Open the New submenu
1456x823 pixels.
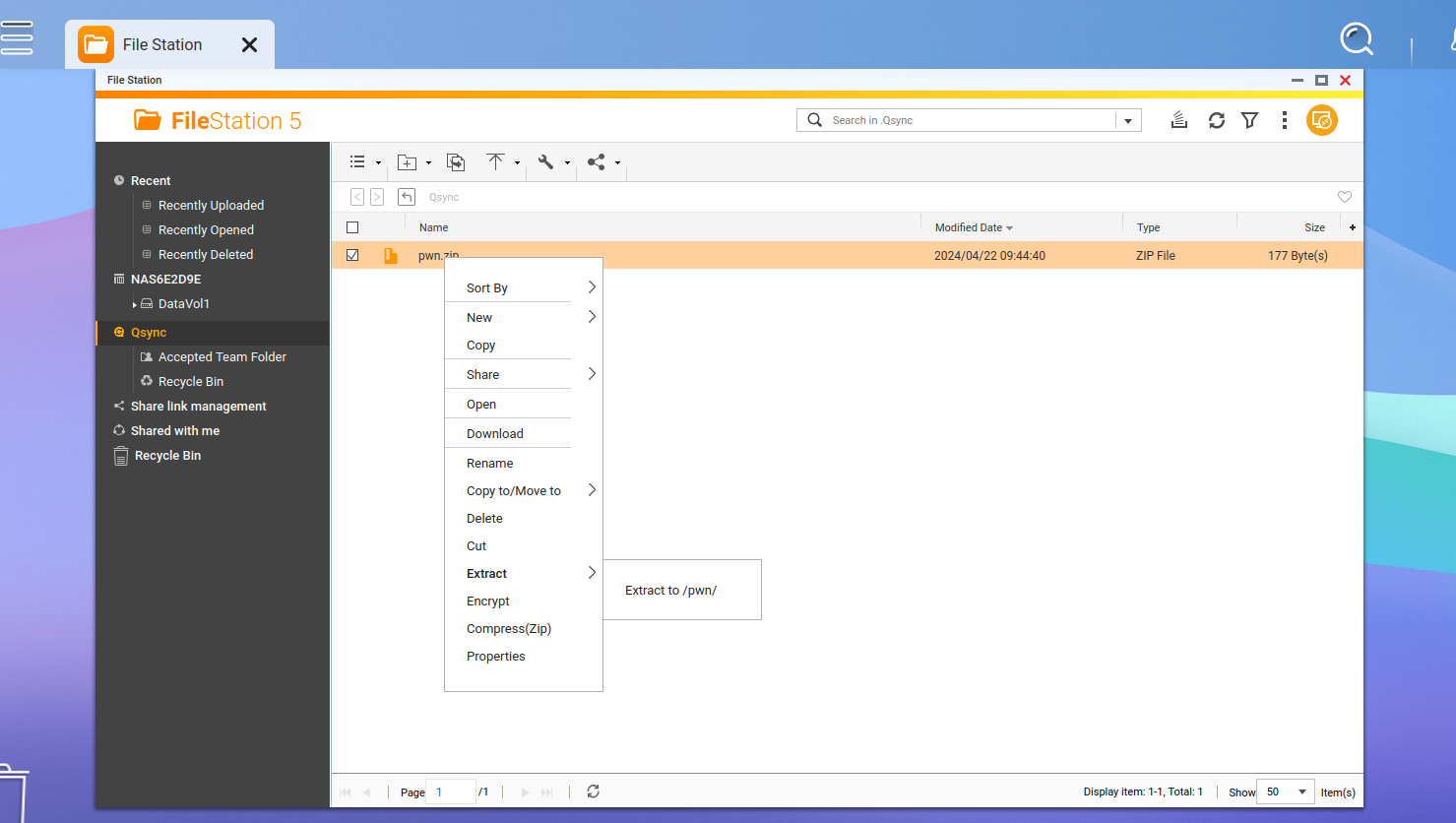click(x=524, y=317)
